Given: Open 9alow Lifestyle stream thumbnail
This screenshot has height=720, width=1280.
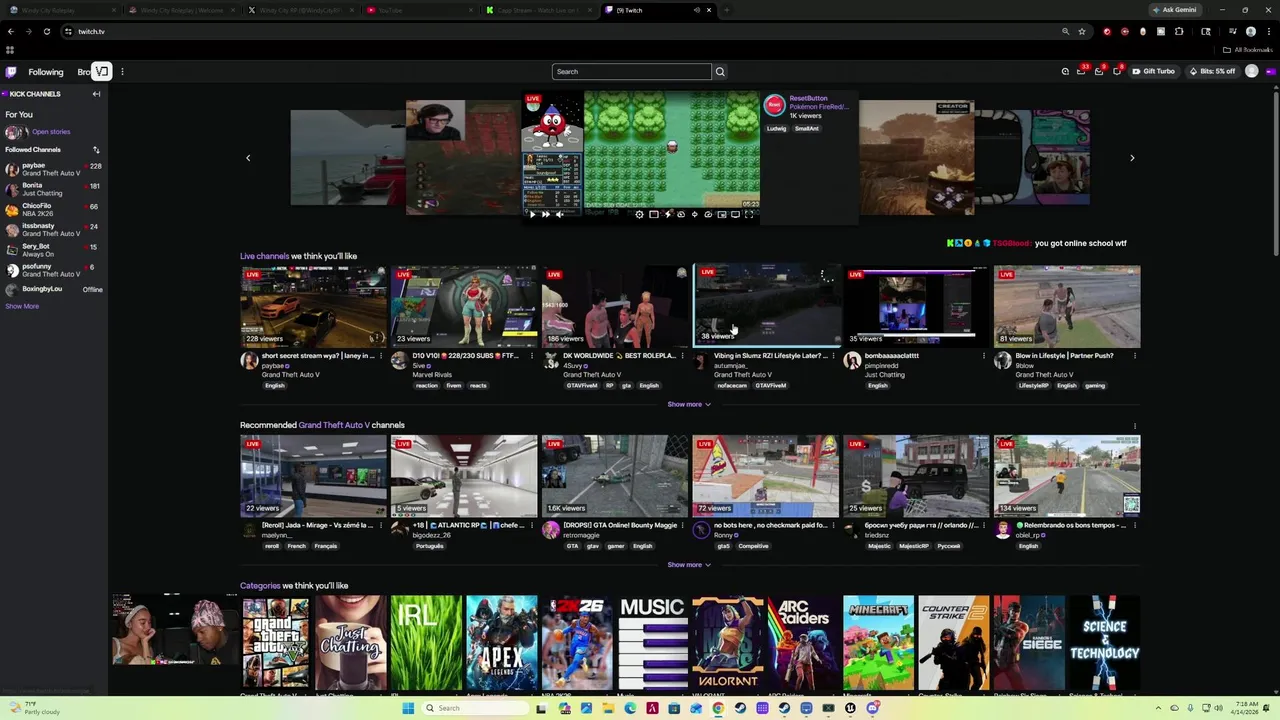Looking at the screenshot, I should [x=1067, y=306].
